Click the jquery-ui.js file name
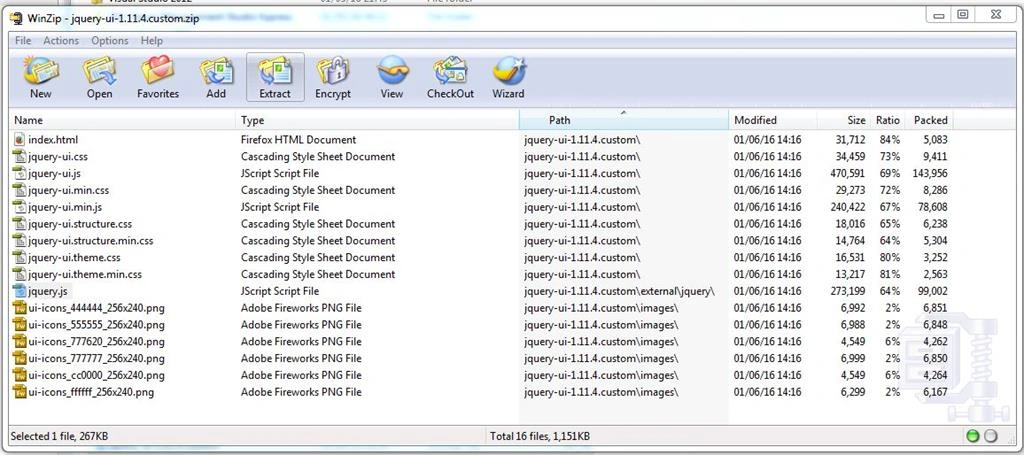The image size is (1024, 455). point(54,174)
